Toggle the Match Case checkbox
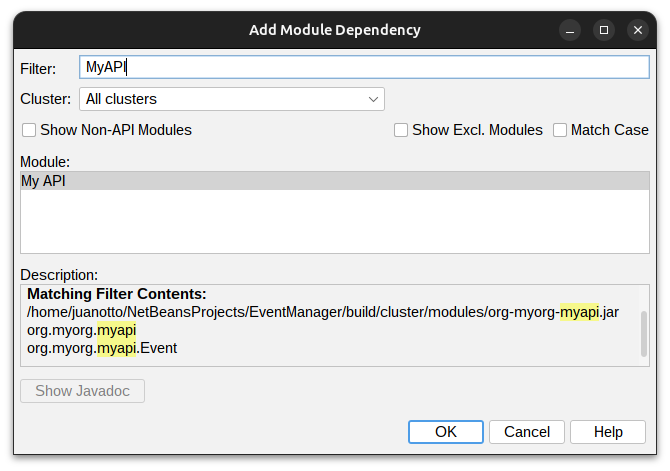 click(560, 130)
